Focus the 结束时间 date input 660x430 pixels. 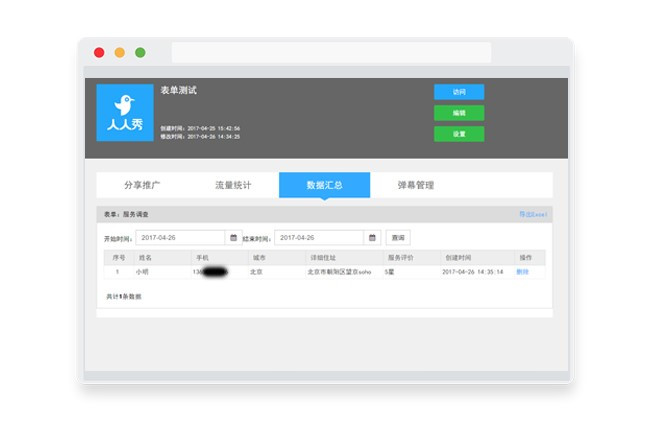pos(319,238)
